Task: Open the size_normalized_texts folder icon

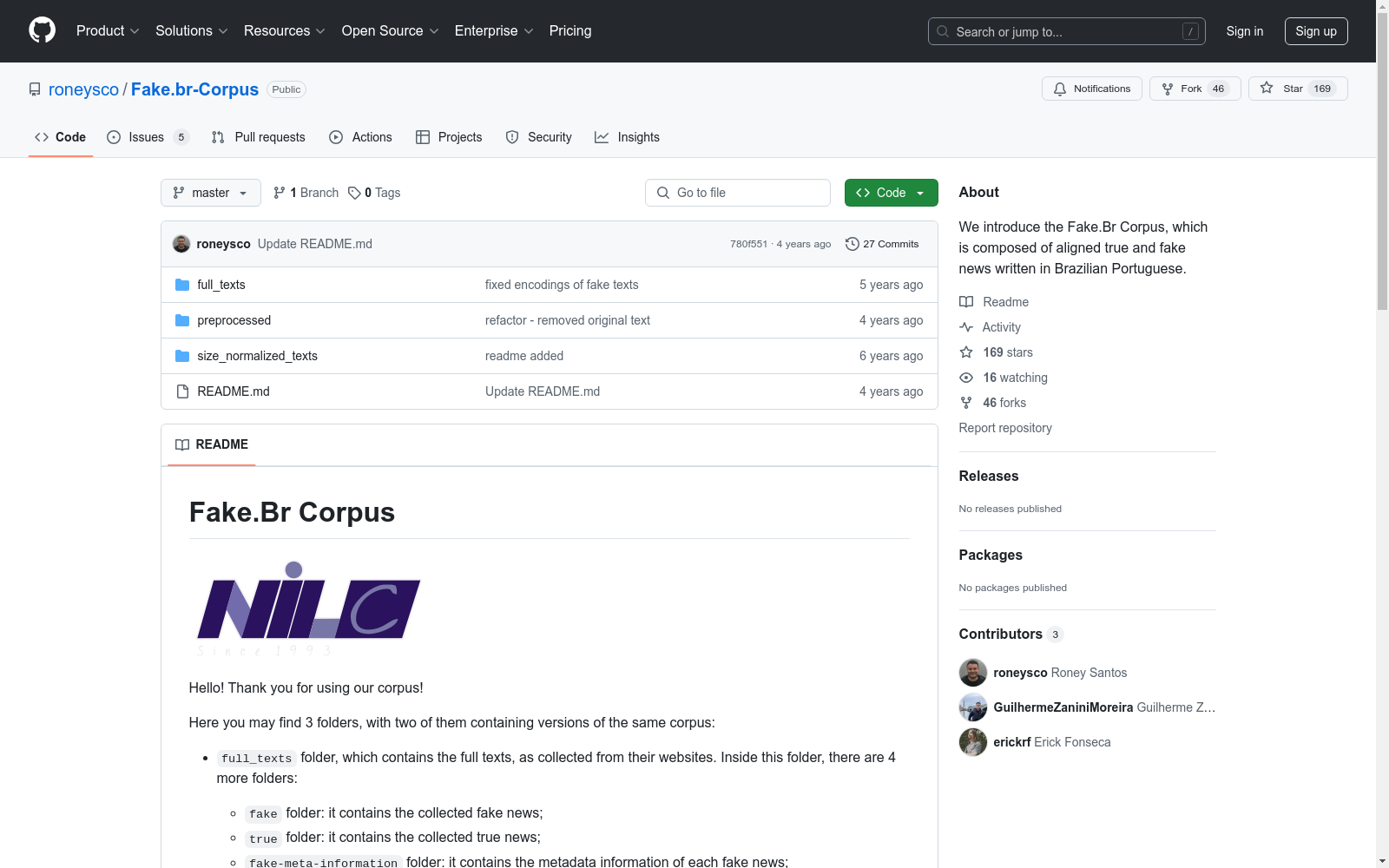Action: coord(182,356)
